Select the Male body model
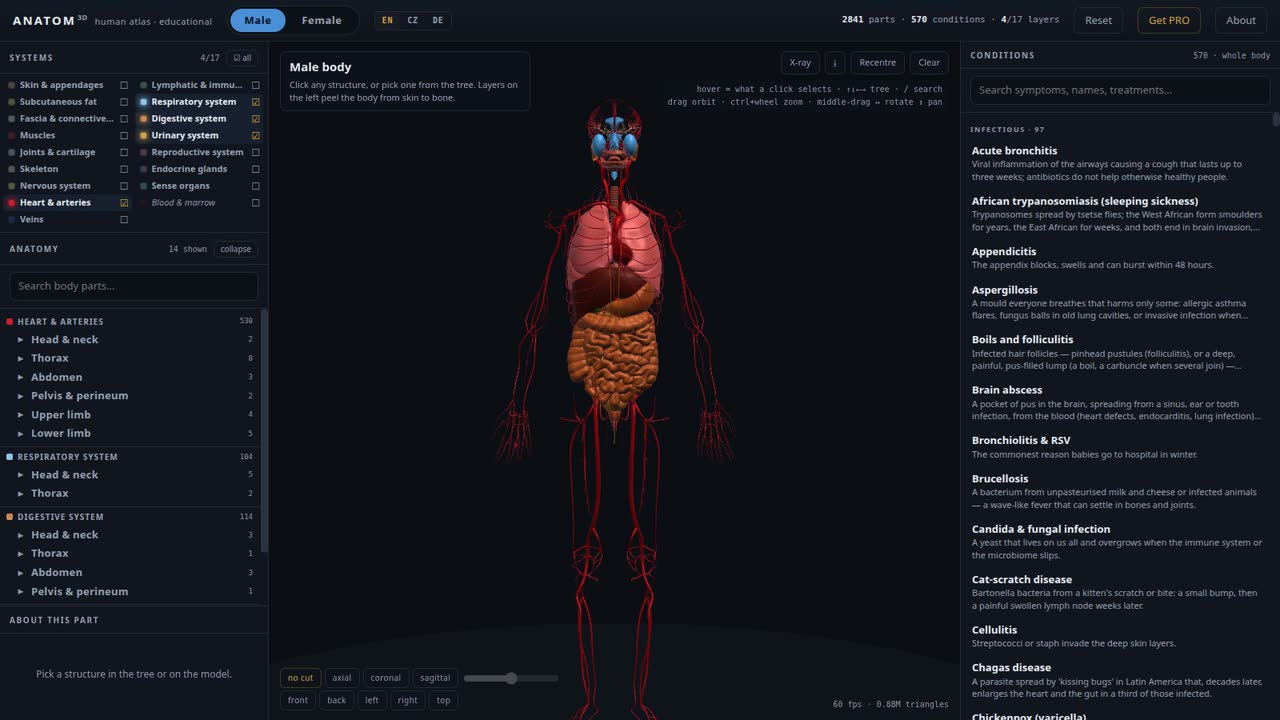Screen dimensions: 1280x720 pos(258,20)
